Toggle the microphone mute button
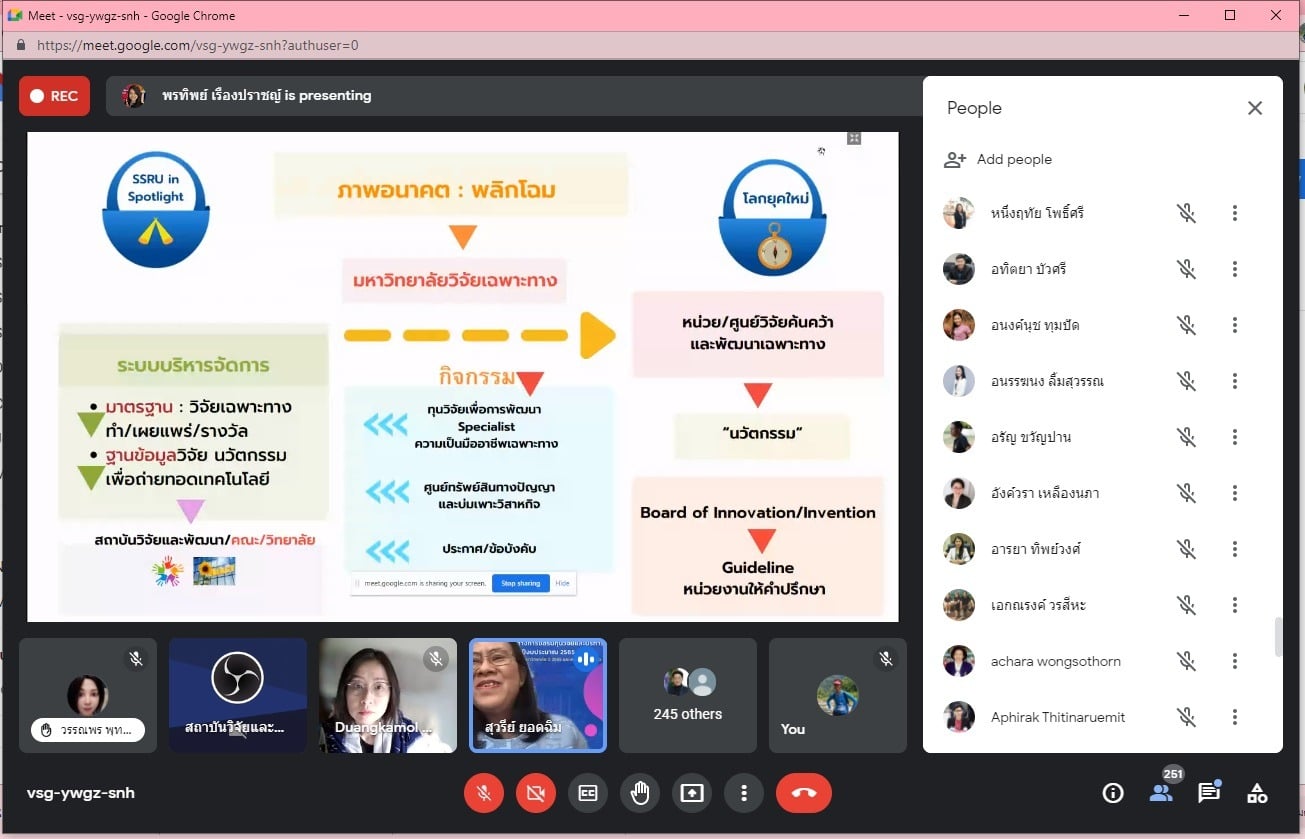The image size is (1305, 839). [x=484, y=793]
